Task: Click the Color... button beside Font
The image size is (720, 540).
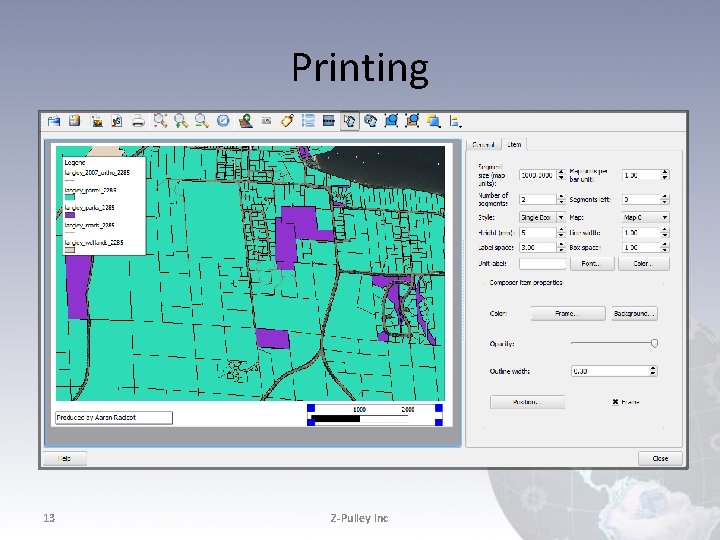Action: (x=643, y=264)
